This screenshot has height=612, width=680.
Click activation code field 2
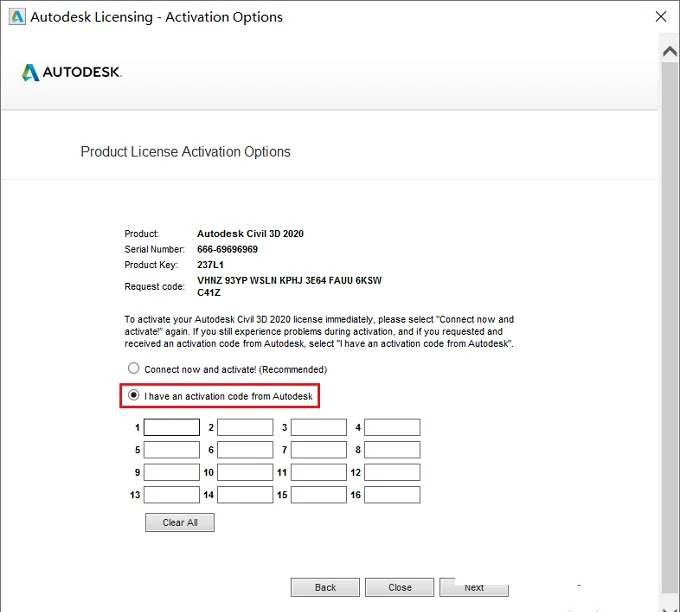(245, 427)
